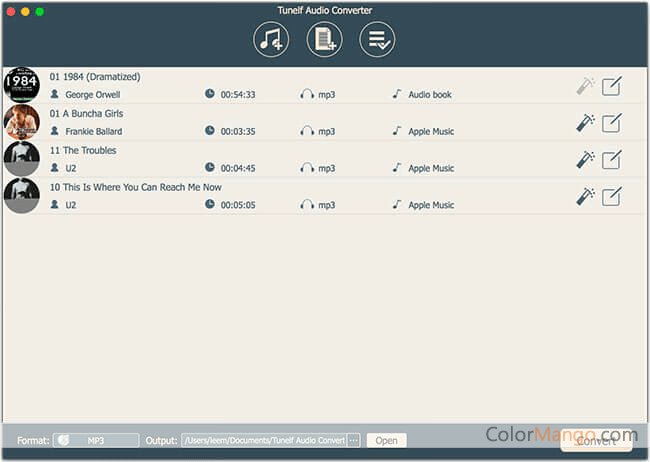Viewport: 650px width, 462px height.
Task: Click duration '00:04:45'
Action: 238,168
